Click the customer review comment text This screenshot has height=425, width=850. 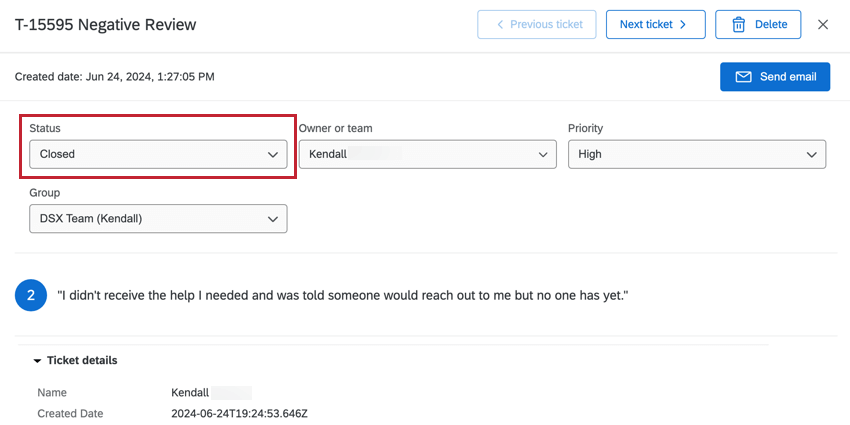[x=342, y=296]
